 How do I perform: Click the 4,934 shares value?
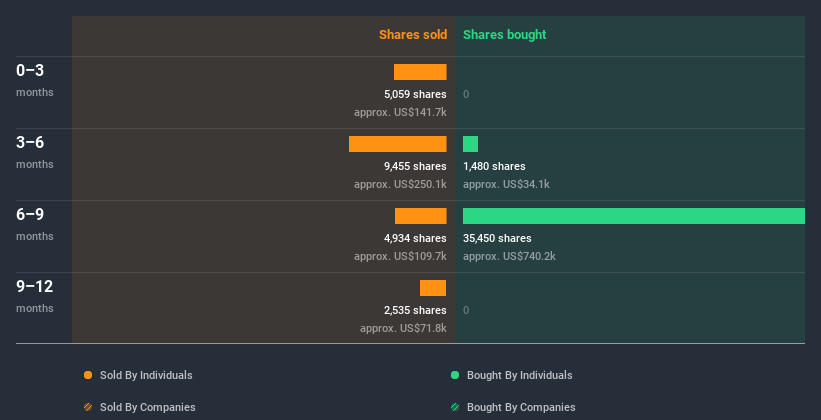point(415,238)
